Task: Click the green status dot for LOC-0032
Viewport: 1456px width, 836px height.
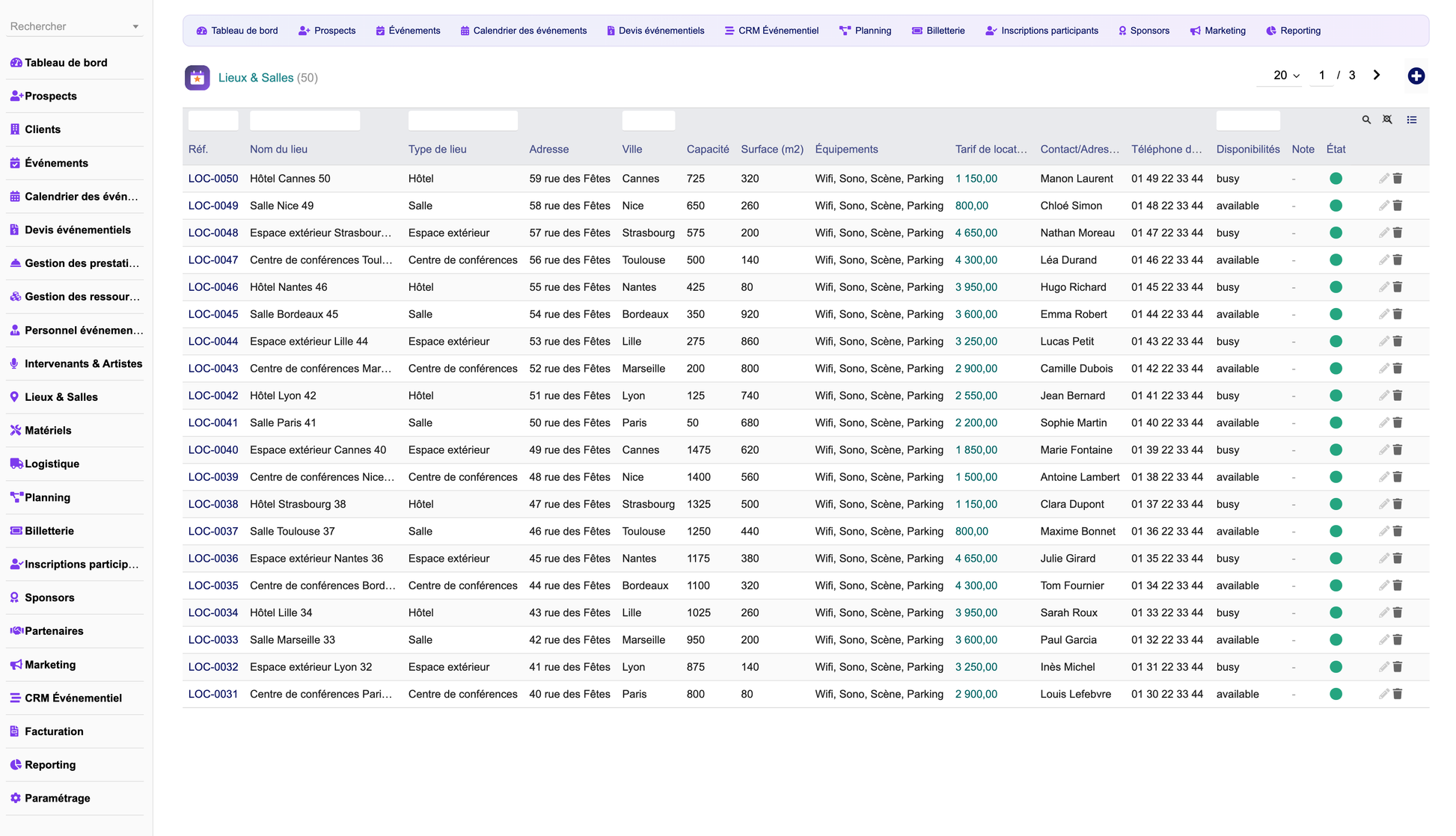Action: [1336, 667]
